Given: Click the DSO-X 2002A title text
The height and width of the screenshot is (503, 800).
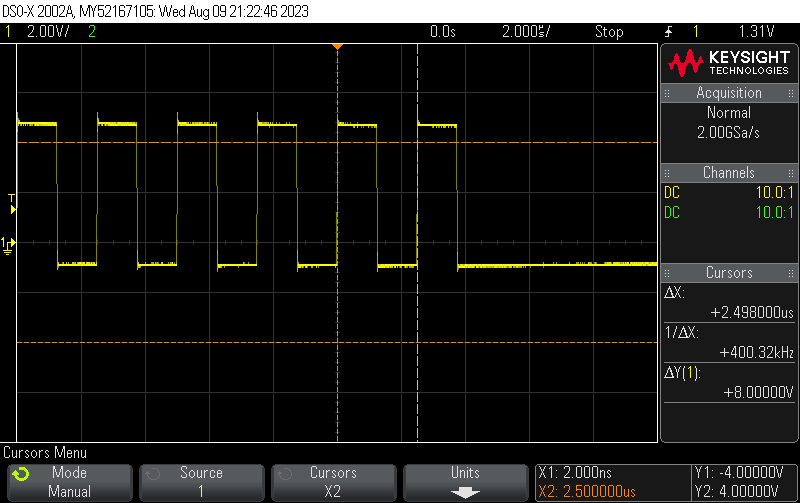Looking at the screenshot, I should (x=38, y=11).
